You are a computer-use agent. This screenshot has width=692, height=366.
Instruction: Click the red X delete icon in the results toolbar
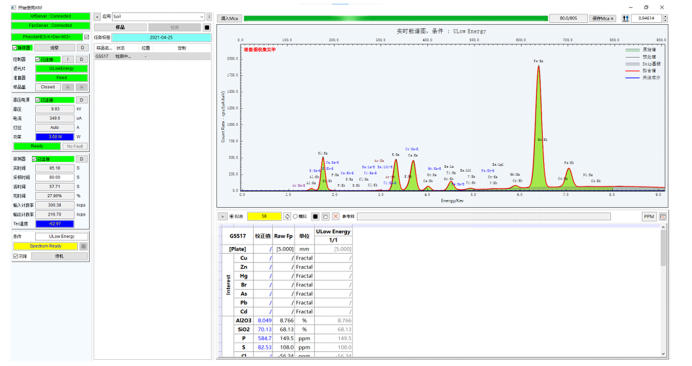(x=336, y=216)
